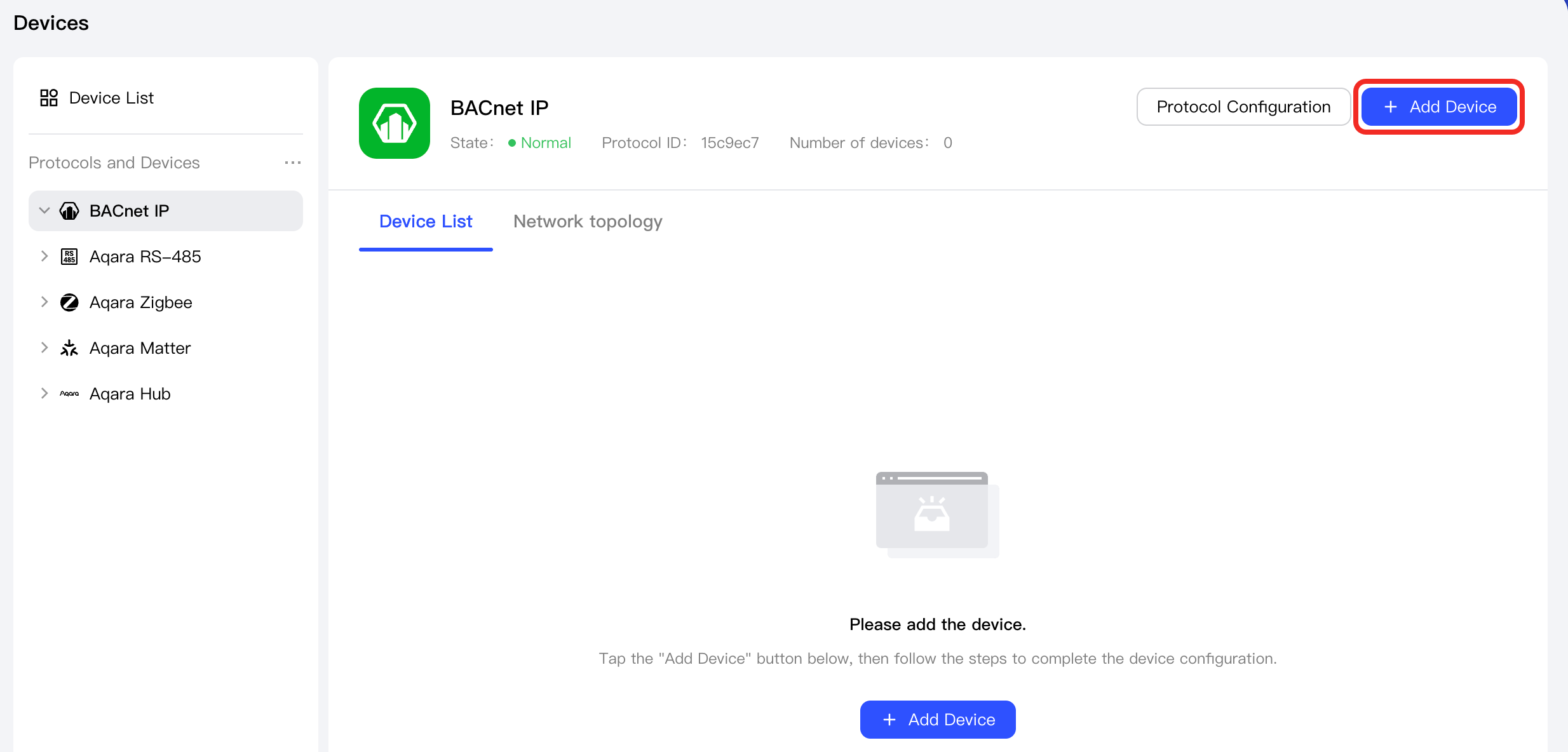Screen dimensions: 1568x752
Task: Click the Aqara Zigbee protocol icon
Action: (69, 302)
